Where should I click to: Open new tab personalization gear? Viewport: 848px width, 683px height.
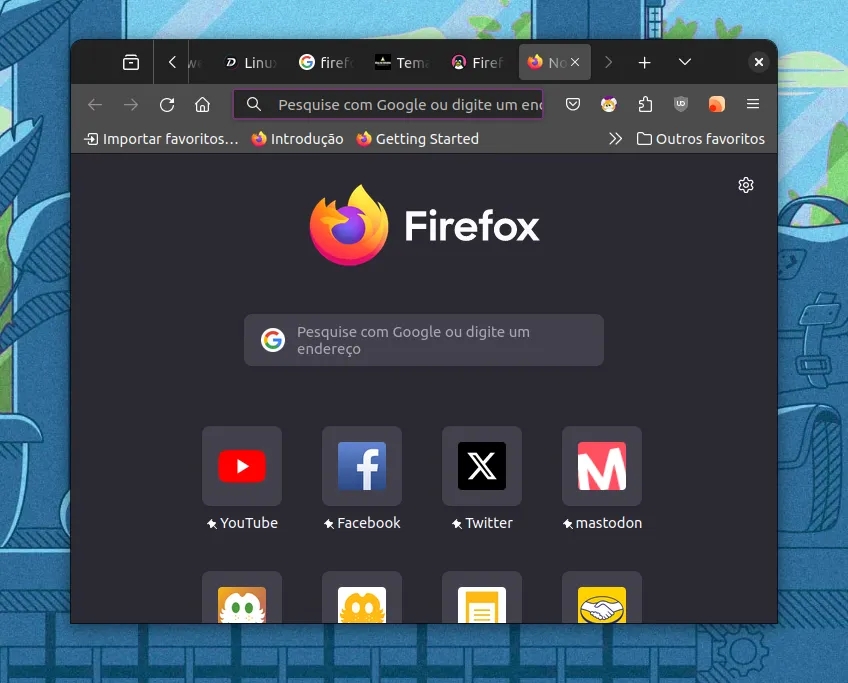(x=746, y=185)
